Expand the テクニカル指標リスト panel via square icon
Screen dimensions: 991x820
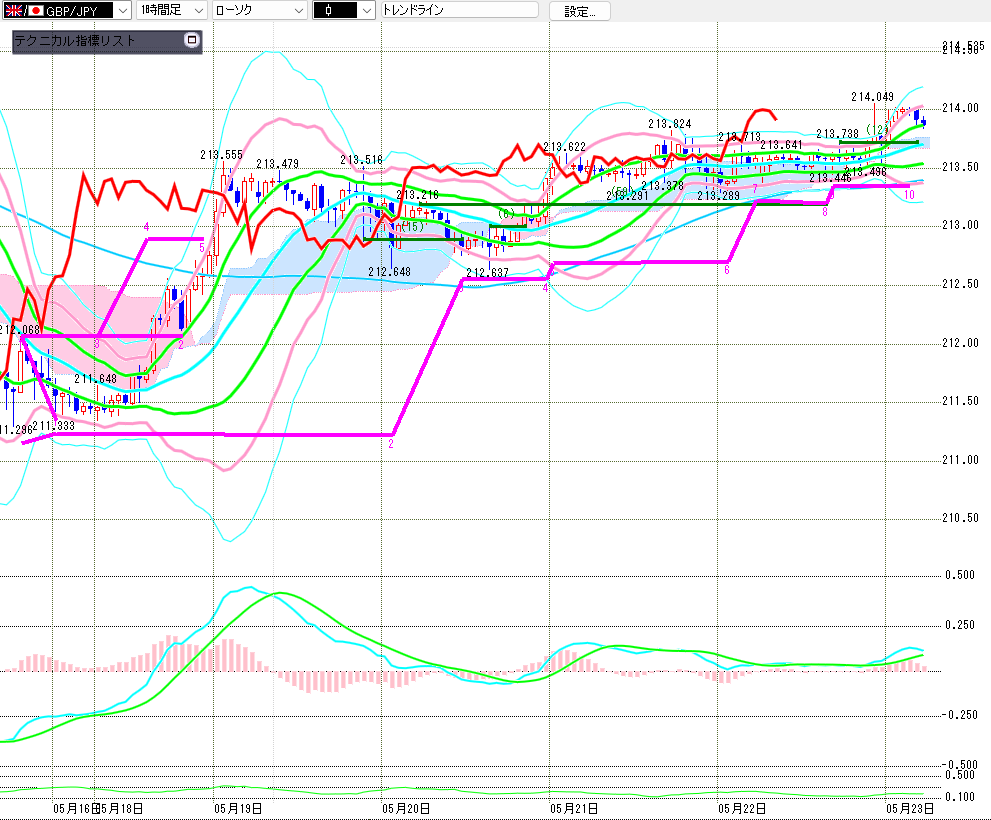192,40
